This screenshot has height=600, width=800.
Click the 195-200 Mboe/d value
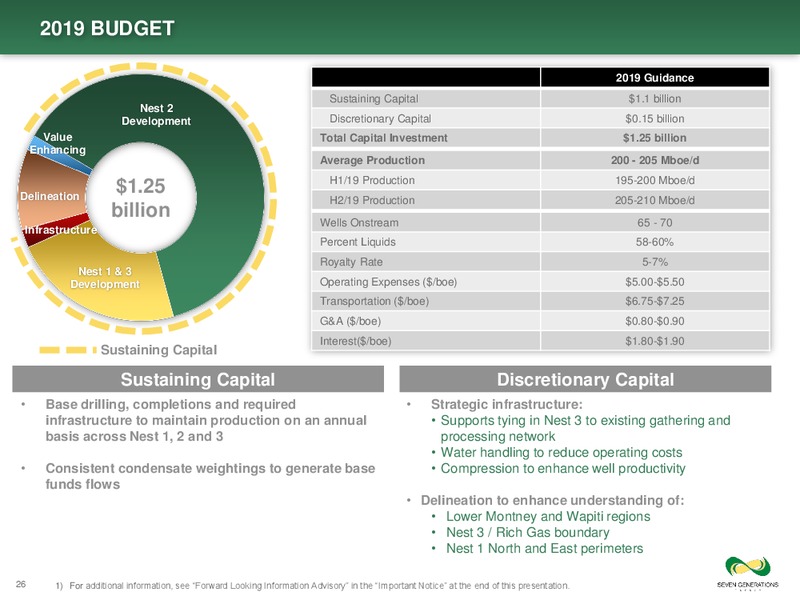[x=655, y=180]
